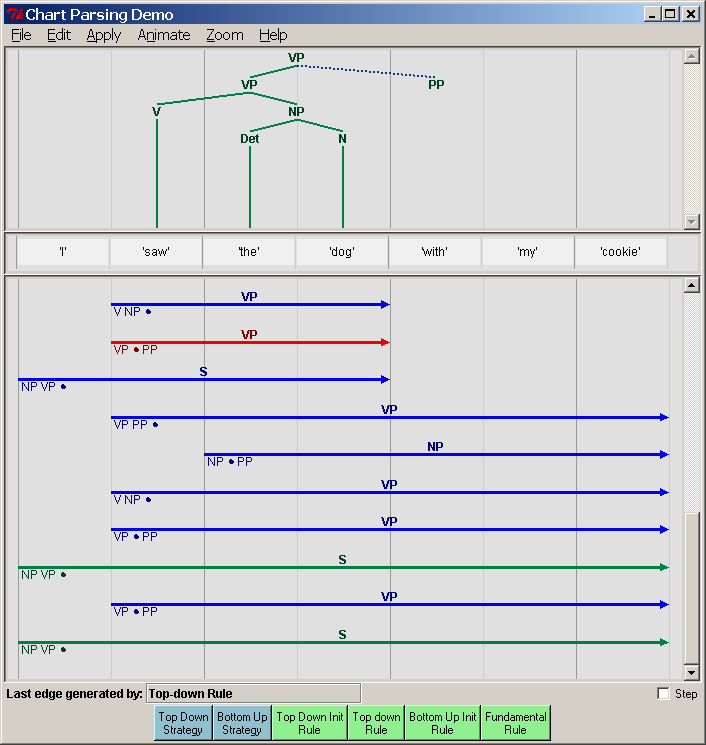Apply the Bottom Up Init Rule
The width and height of the screenshot is (706, 745).
tap(443, 723)
